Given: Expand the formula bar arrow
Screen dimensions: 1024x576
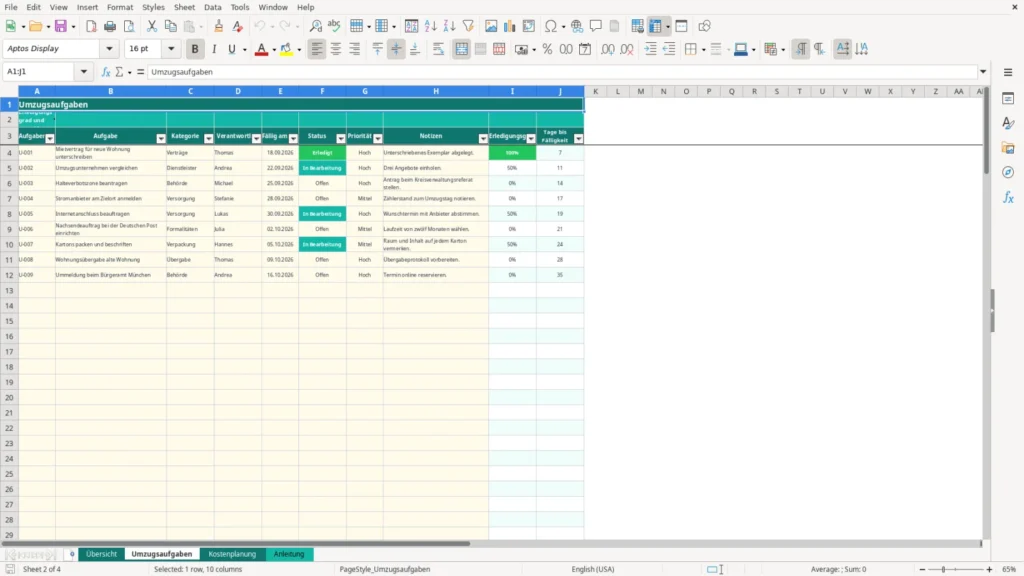Looking at the screenshot, I should click(x=983, y=72).
